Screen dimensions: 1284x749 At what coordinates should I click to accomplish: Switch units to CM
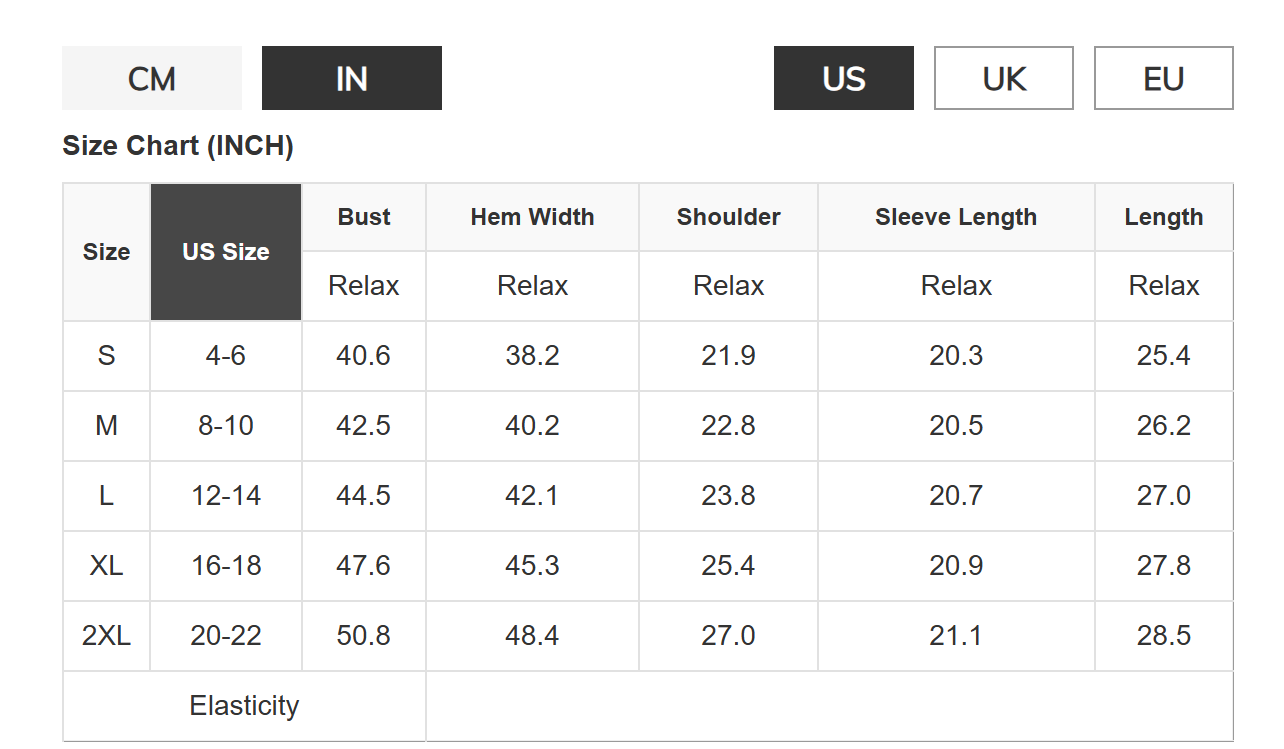coord(152,78)
